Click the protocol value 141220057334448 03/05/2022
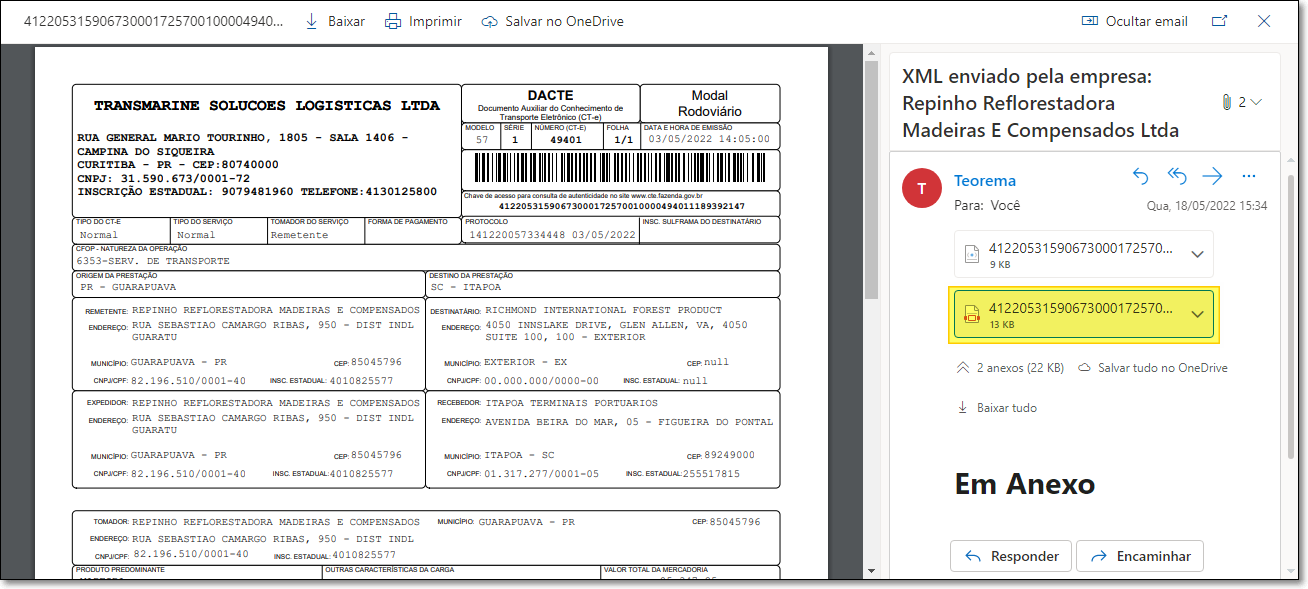 click(x=552, y=234)
